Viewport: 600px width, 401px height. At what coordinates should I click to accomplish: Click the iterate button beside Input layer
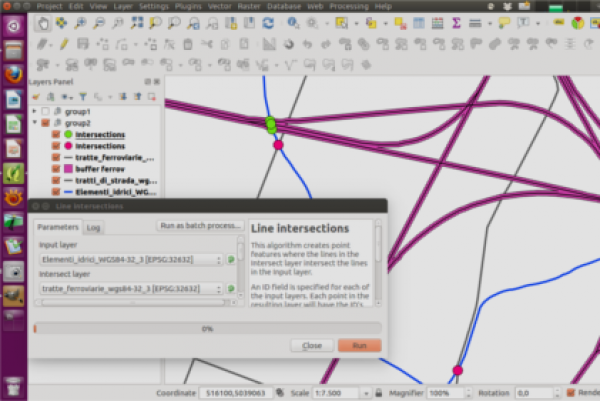[231, 260]
